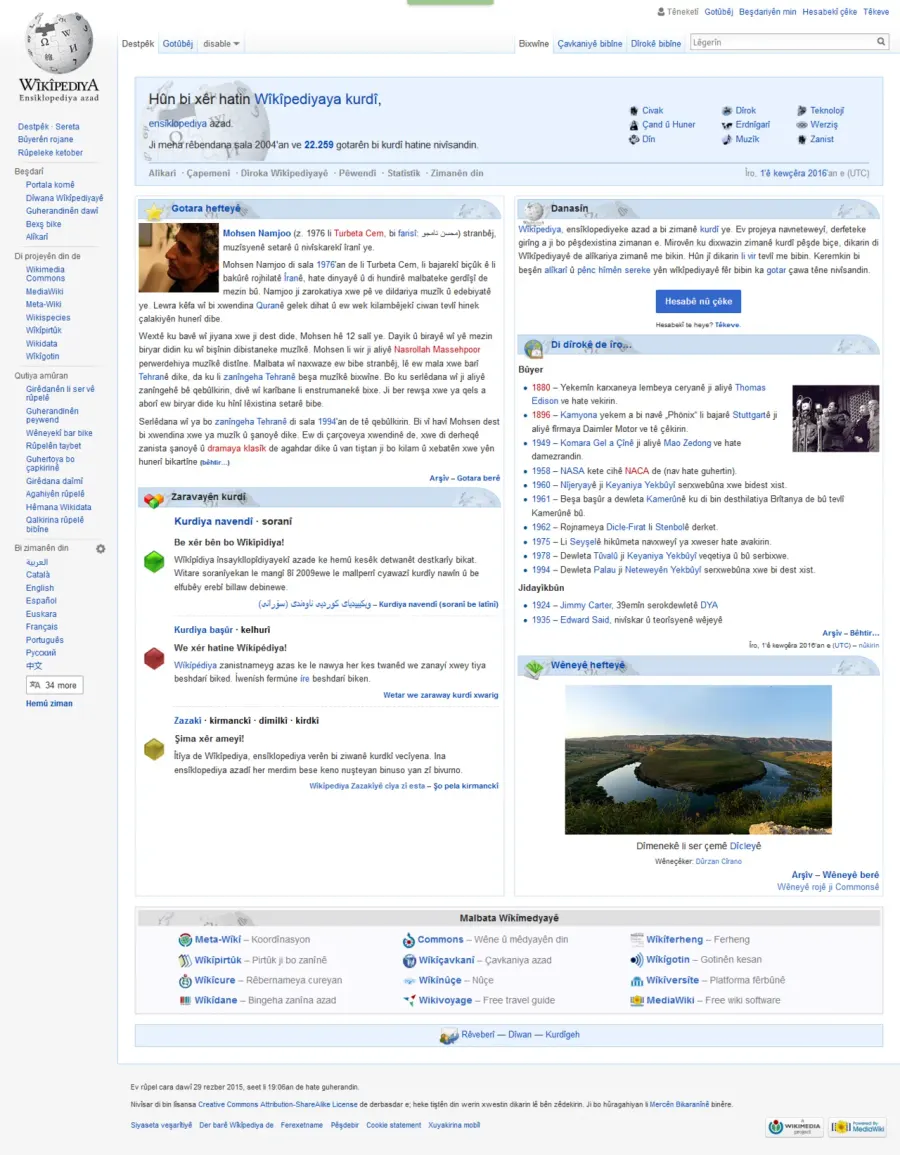Click the Rûpeleke ketober sidebar link
Viewport: 900px width, 1155px height.
(50, 152)
